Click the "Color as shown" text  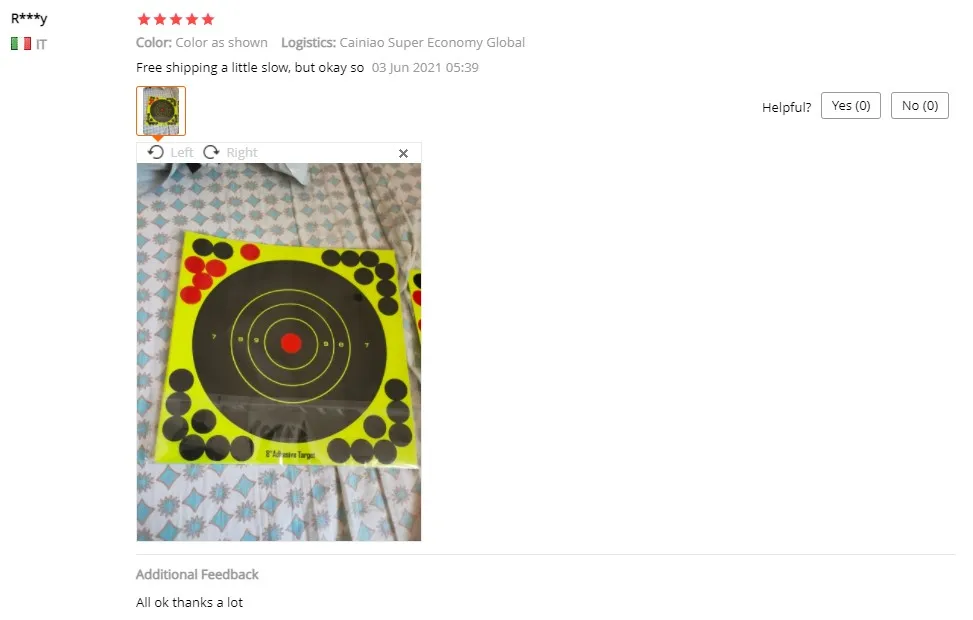coord(222,43)
